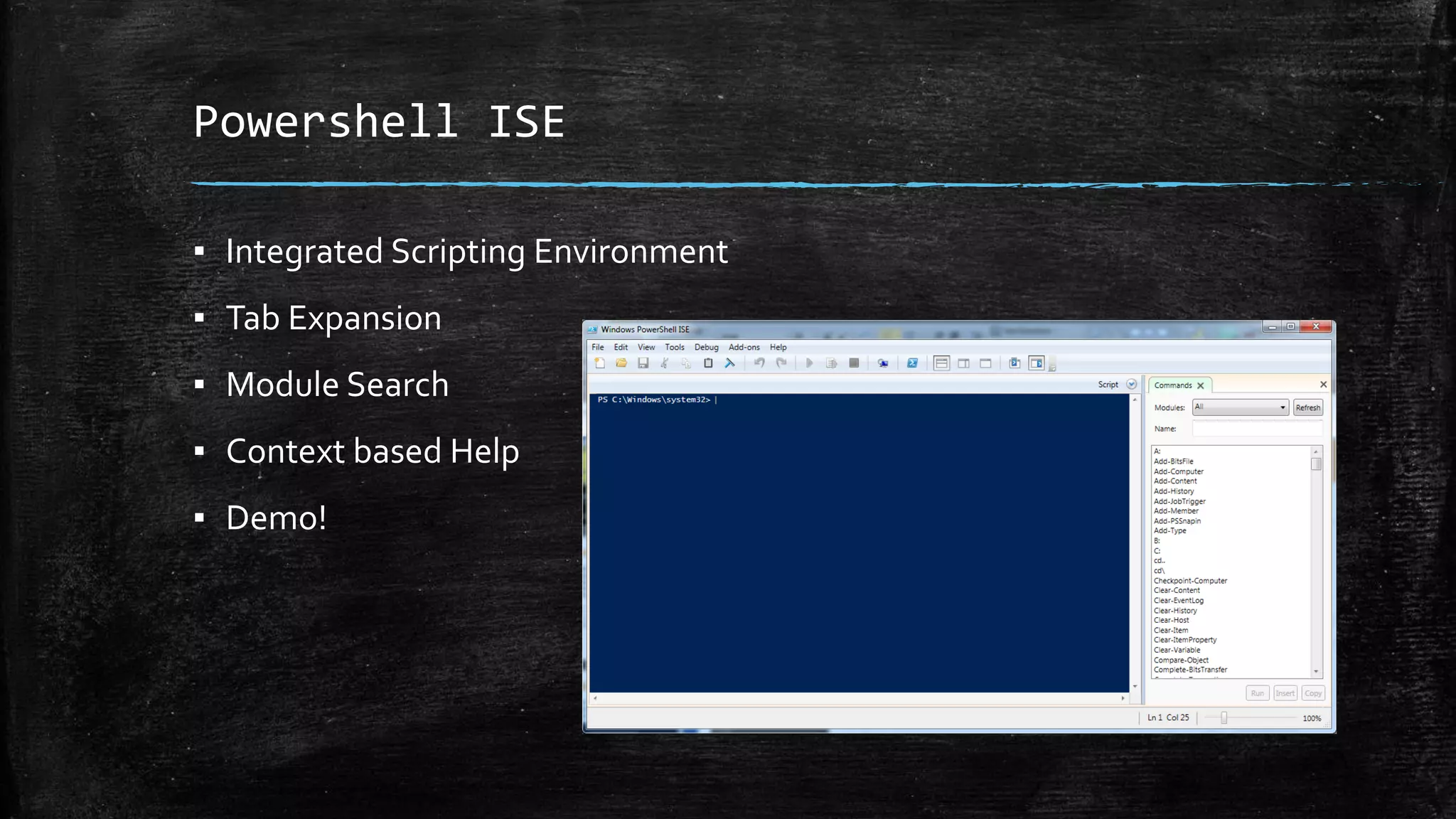The height and width of the screenshot is (819, 1456).
Task: Open a script using the folder icon
Action: tap(621, 363)
